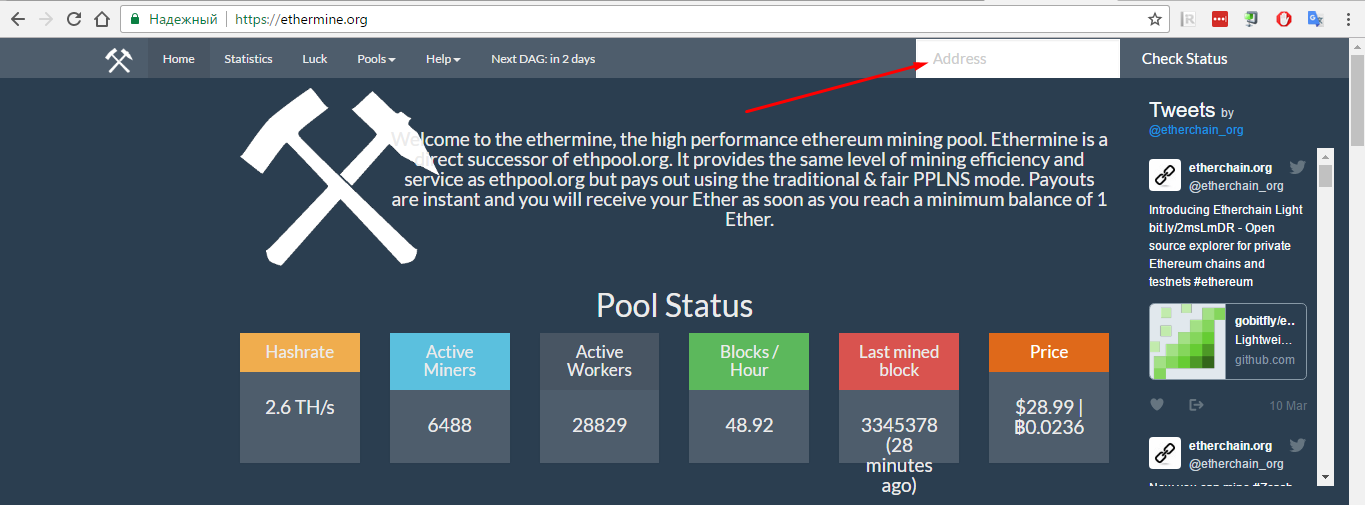Open the etherchain.org name in first tweet

1230,168
